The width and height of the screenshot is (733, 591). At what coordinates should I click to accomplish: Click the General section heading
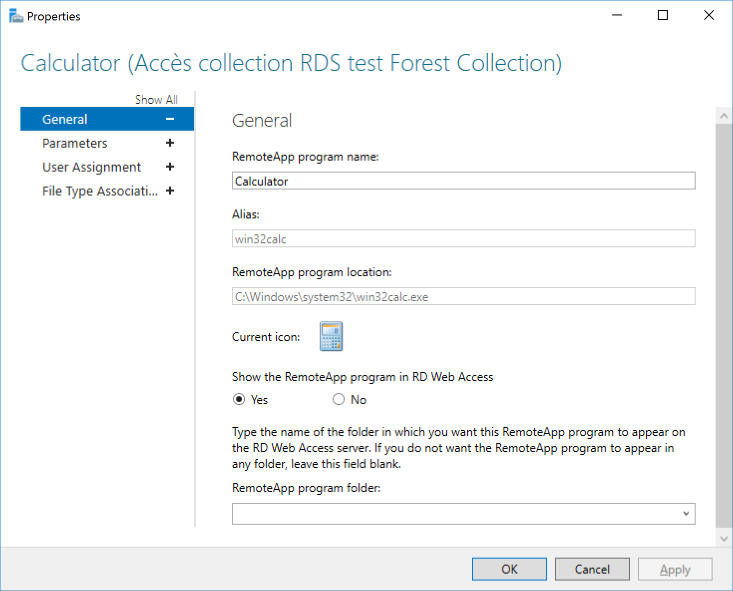(262, 121)
